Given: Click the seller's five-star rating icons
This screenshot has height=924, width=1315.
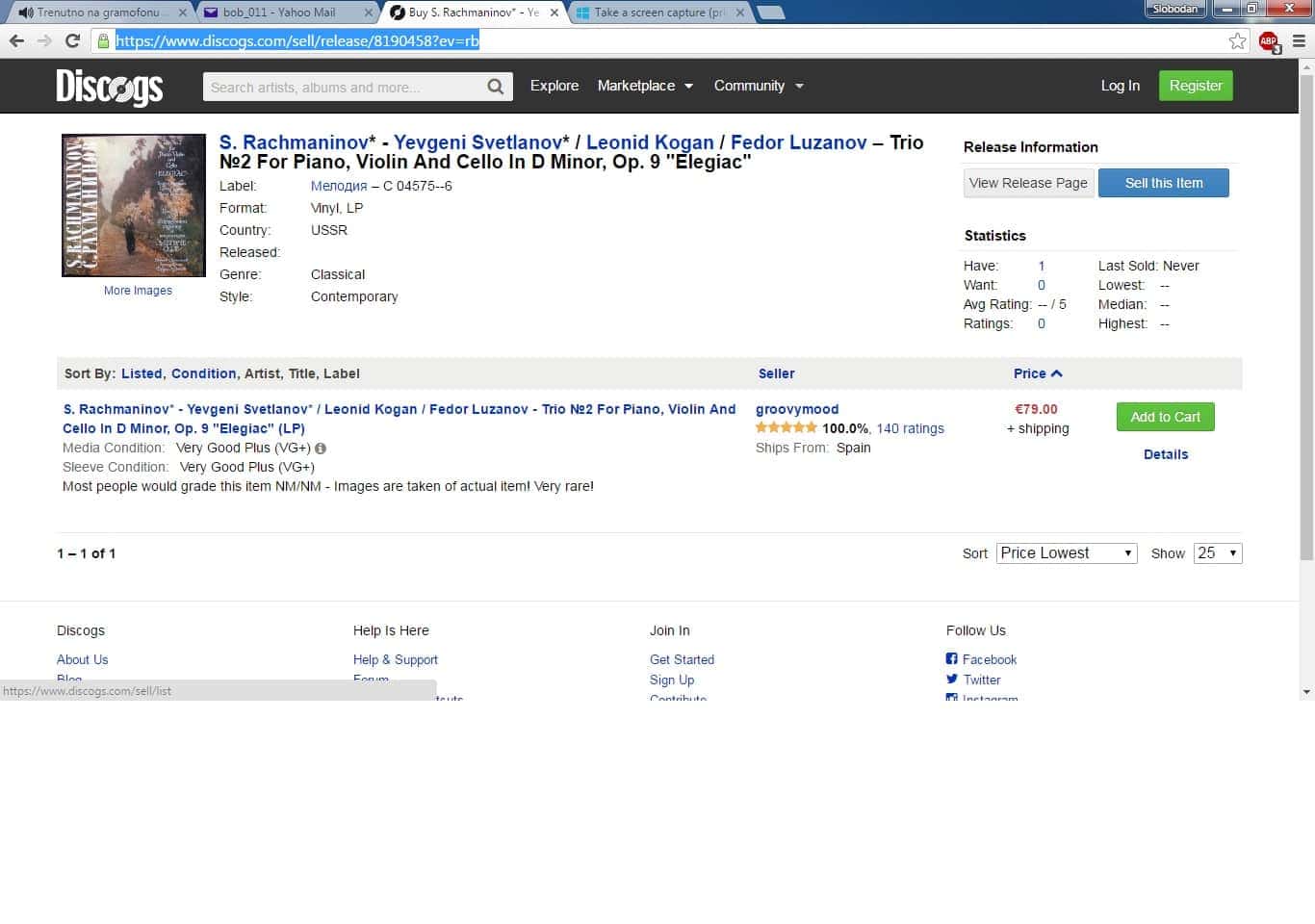Looking at the screenshot, I should coord(786,428).
